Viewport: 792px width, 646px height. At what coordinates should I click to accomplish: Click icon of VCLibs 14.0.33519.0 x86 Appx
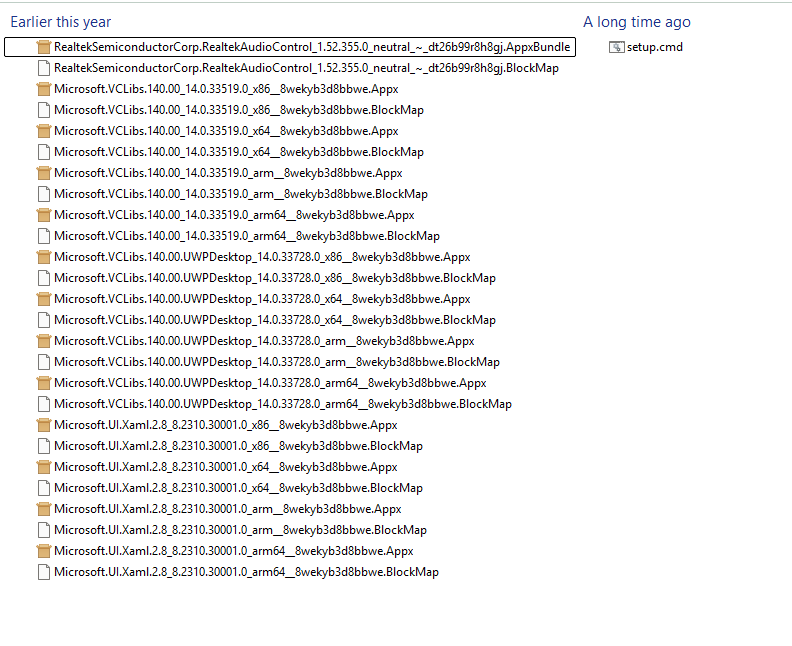coord(44,89)
